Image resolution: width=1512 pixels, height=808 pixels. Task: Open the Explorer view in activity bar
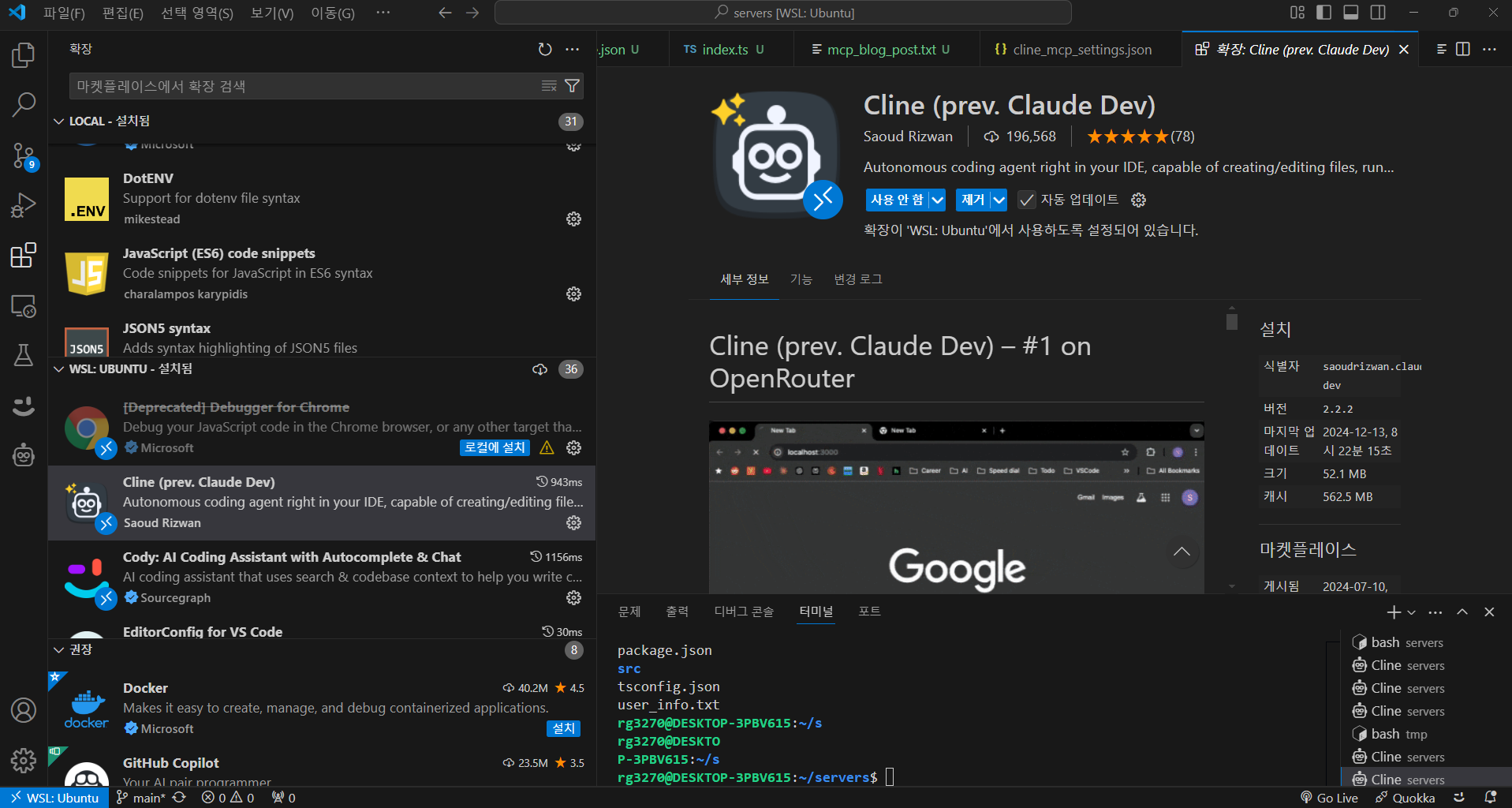(x=24, y=55)
